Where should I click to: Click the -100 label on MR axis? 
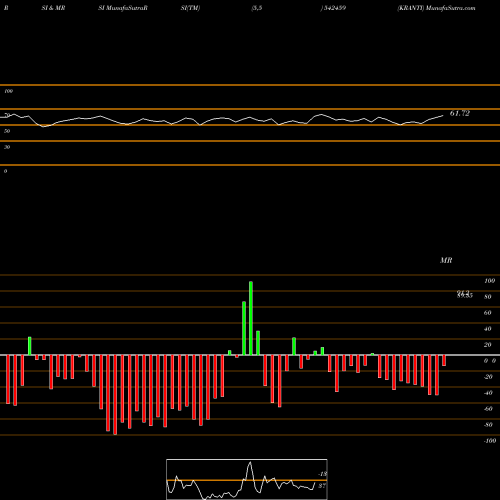click(490, 441)
